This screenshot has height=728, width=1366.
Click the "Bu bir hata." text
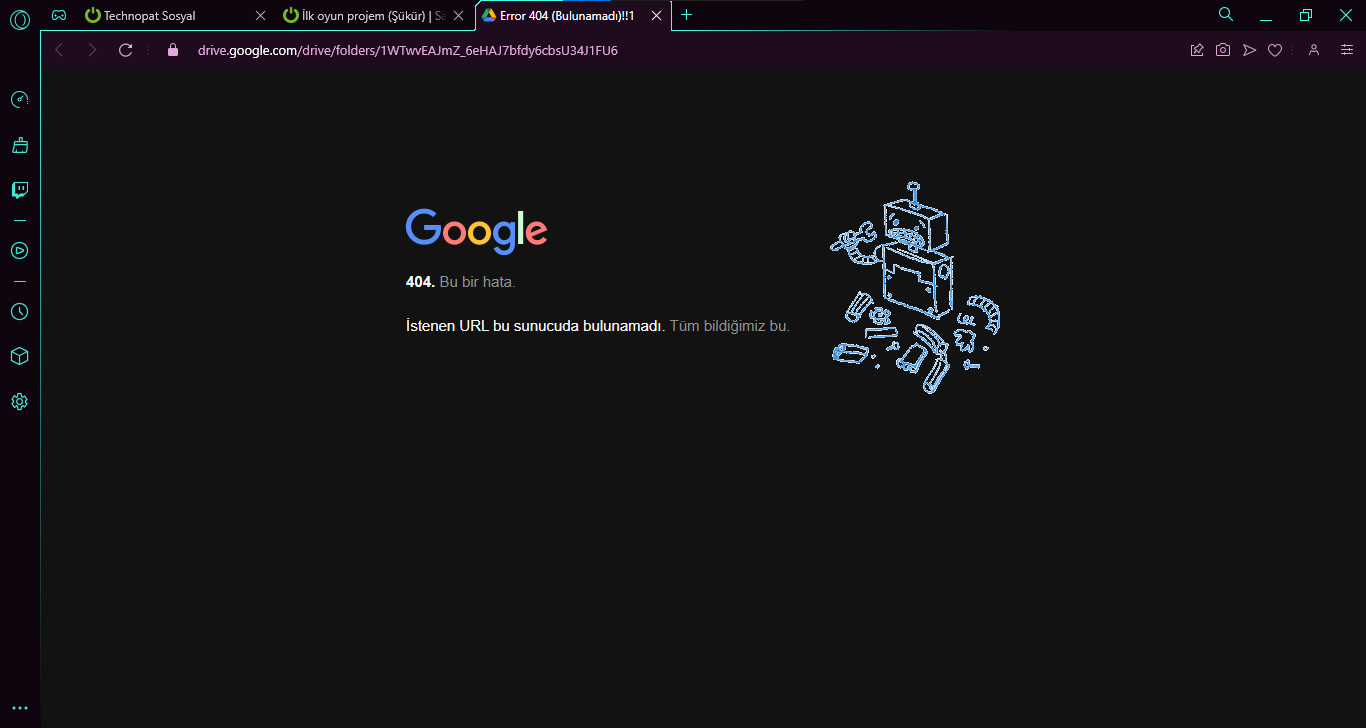pyautogui.click(x=478, y=282)
